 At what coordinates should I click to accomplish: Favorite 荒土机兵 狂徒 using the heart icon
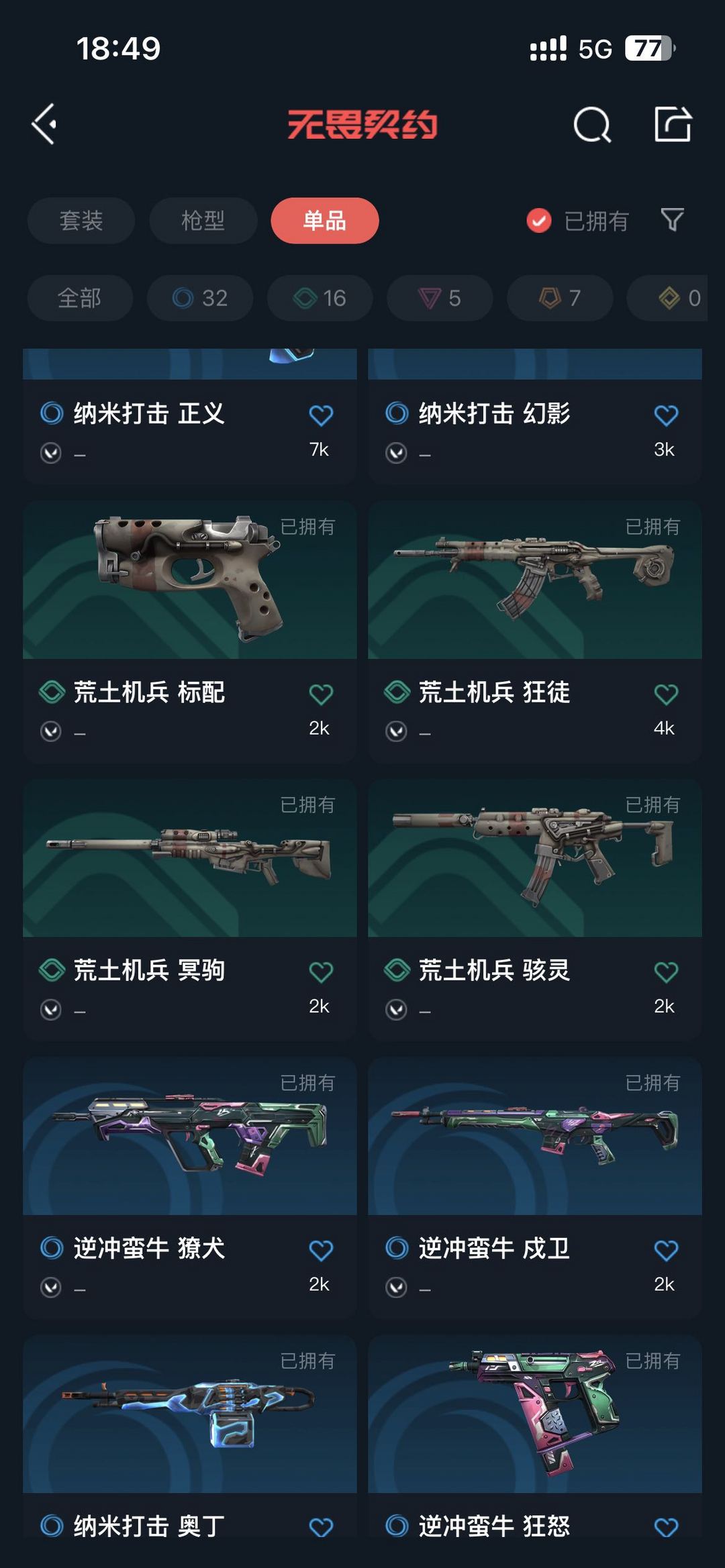(666, 694)
